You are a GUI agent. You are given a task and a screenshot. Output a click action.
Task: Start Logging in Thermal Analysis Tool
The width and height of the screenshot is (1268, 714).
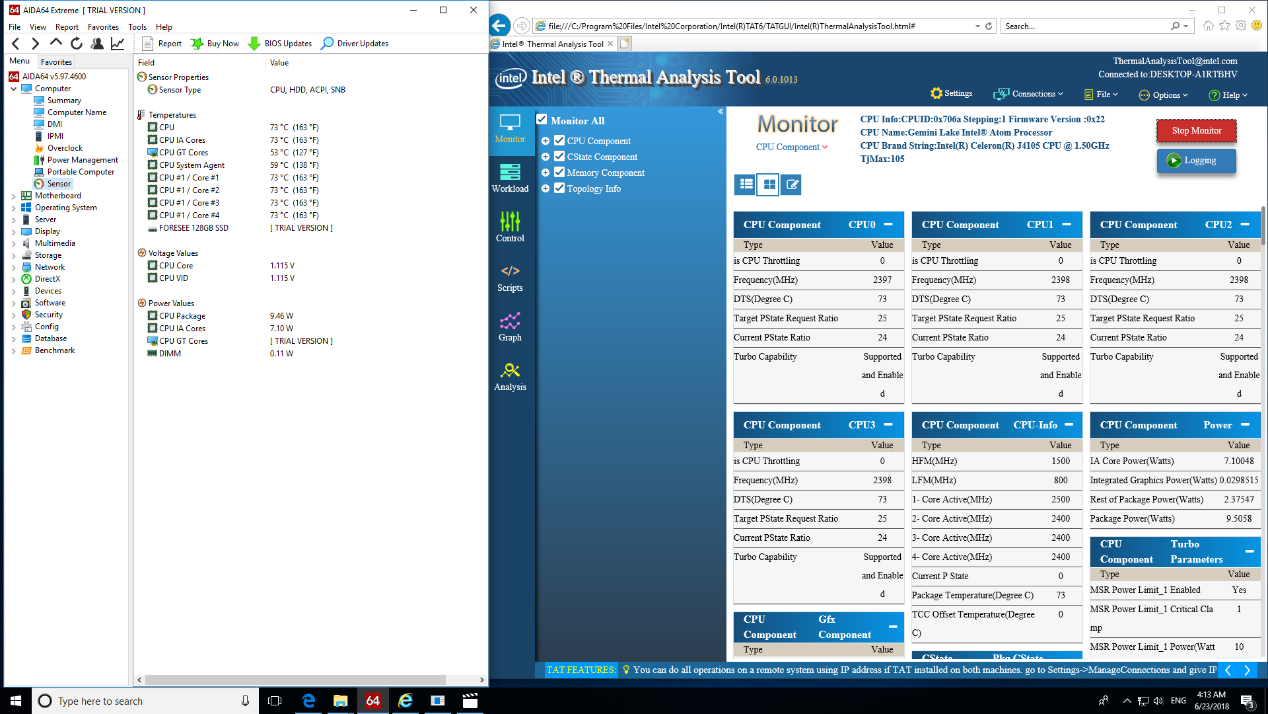pos(1196,160)
